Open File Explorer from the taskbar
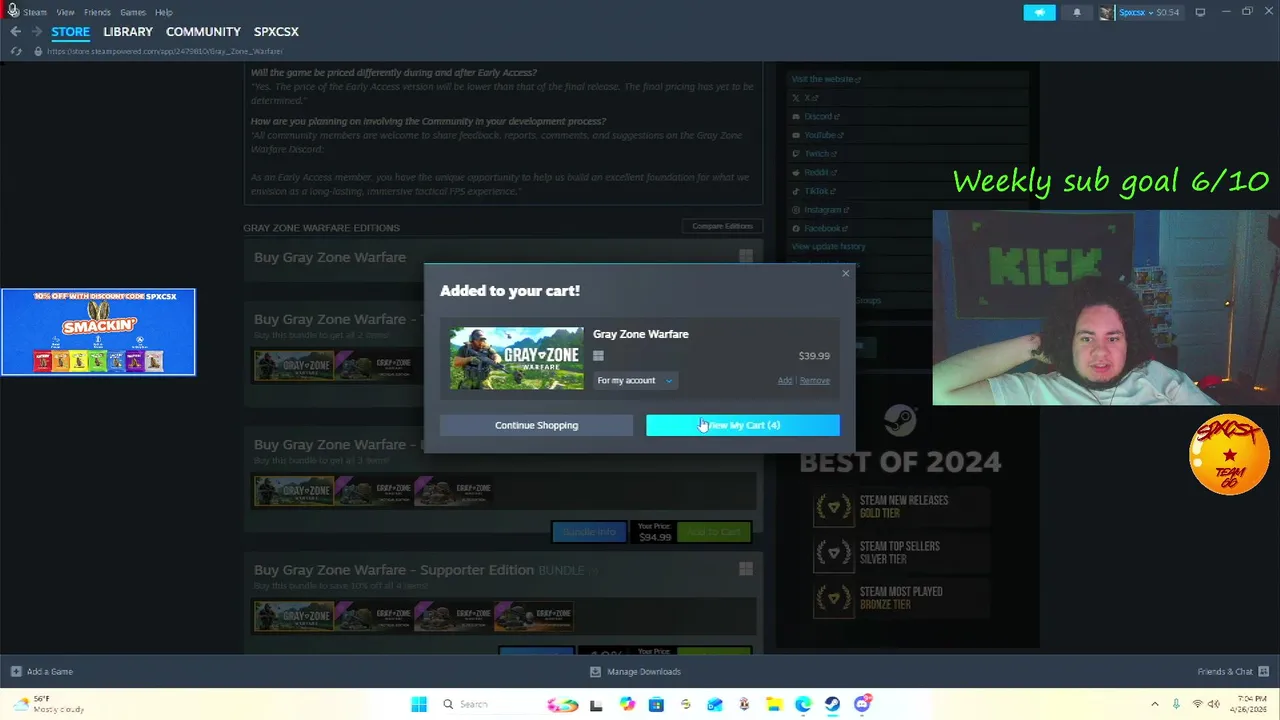This screenshot has width=1280, height=720. (773, 704)
